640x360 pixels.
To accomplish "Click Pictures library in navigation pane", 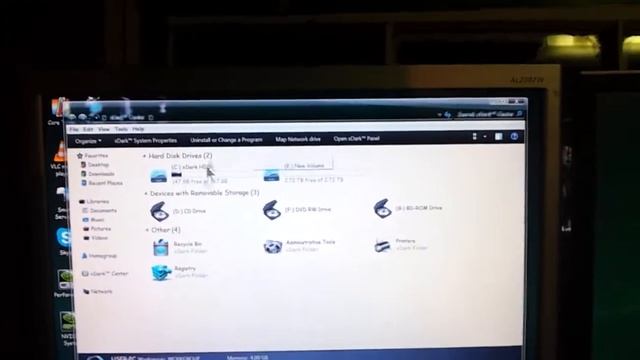I will (100, 229).
